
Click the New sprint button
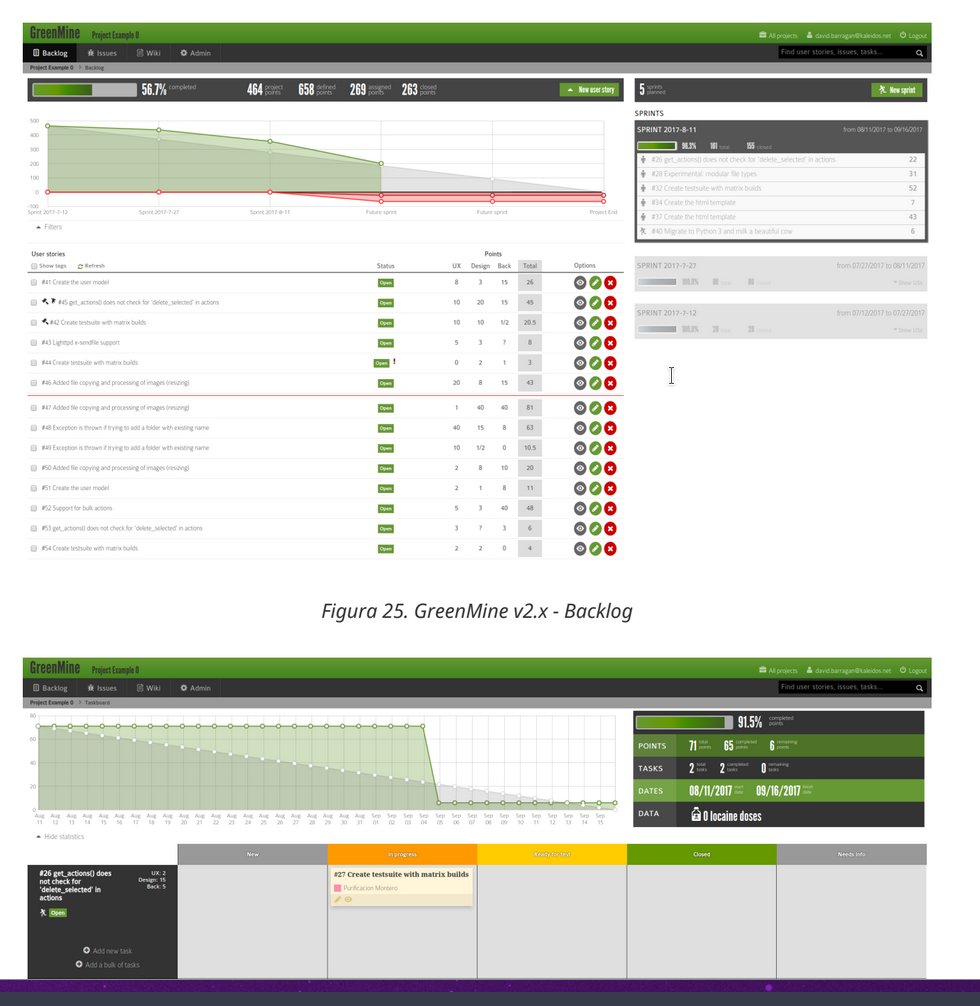point(897,90)
